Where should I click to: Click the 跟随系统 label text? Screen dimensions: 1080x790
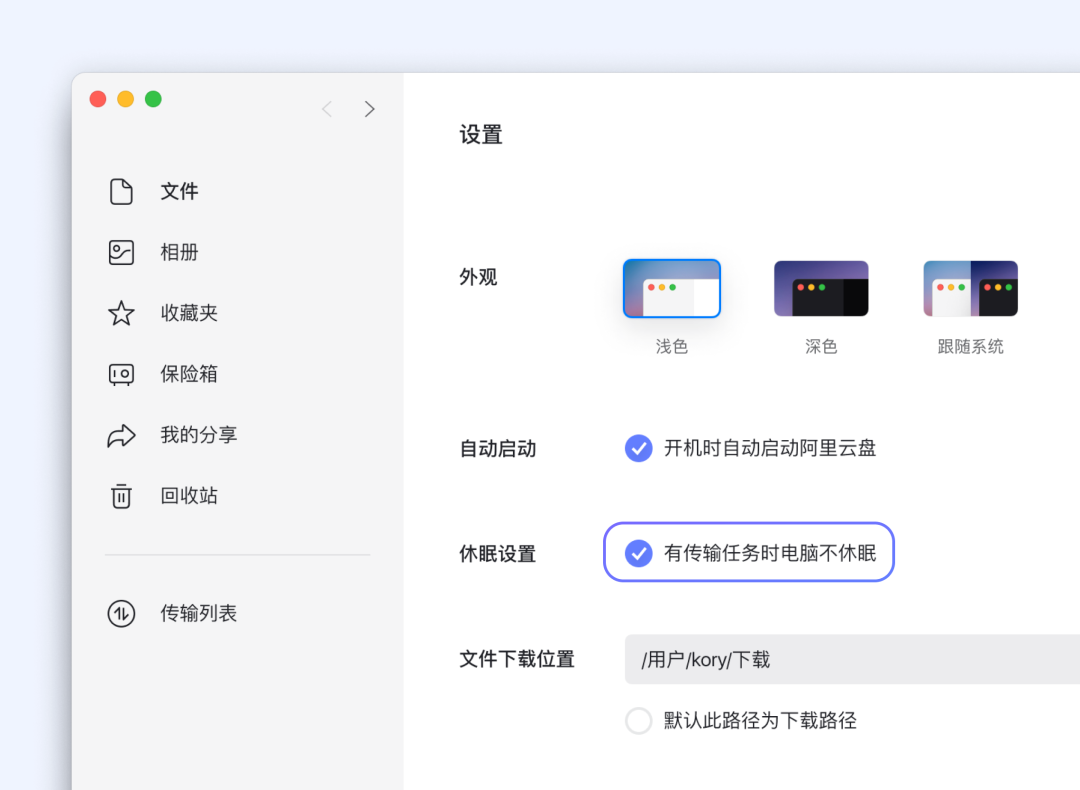(x=970, y=346)
